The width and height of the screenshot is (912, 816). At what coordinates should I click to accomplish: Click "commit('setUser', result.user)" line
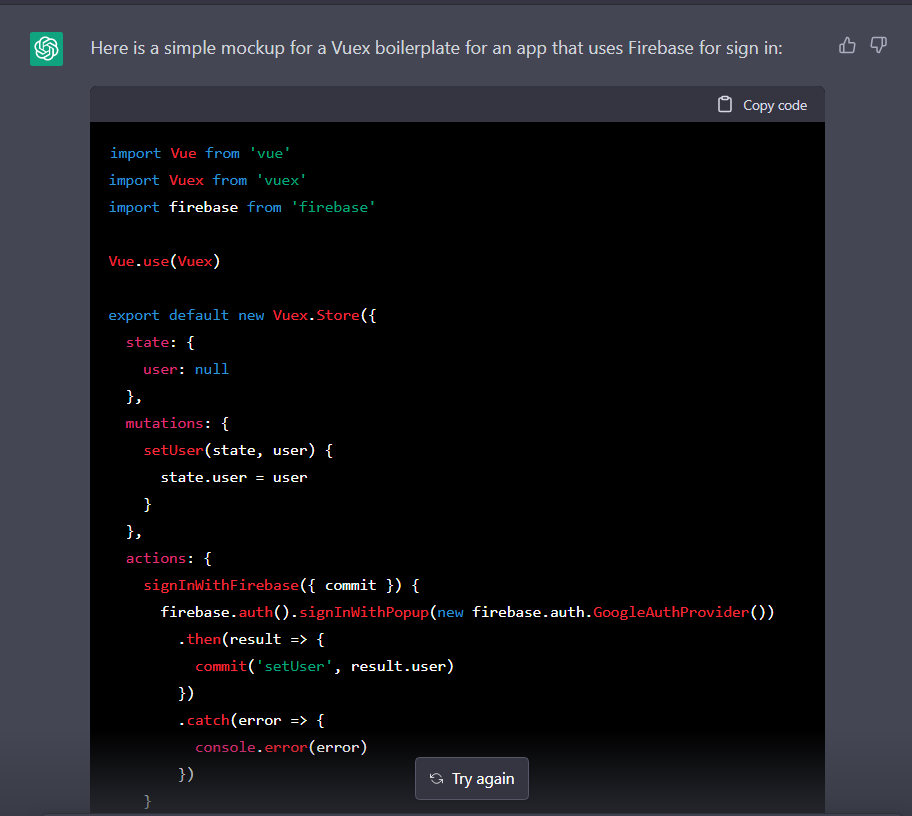tap(325, 667)
